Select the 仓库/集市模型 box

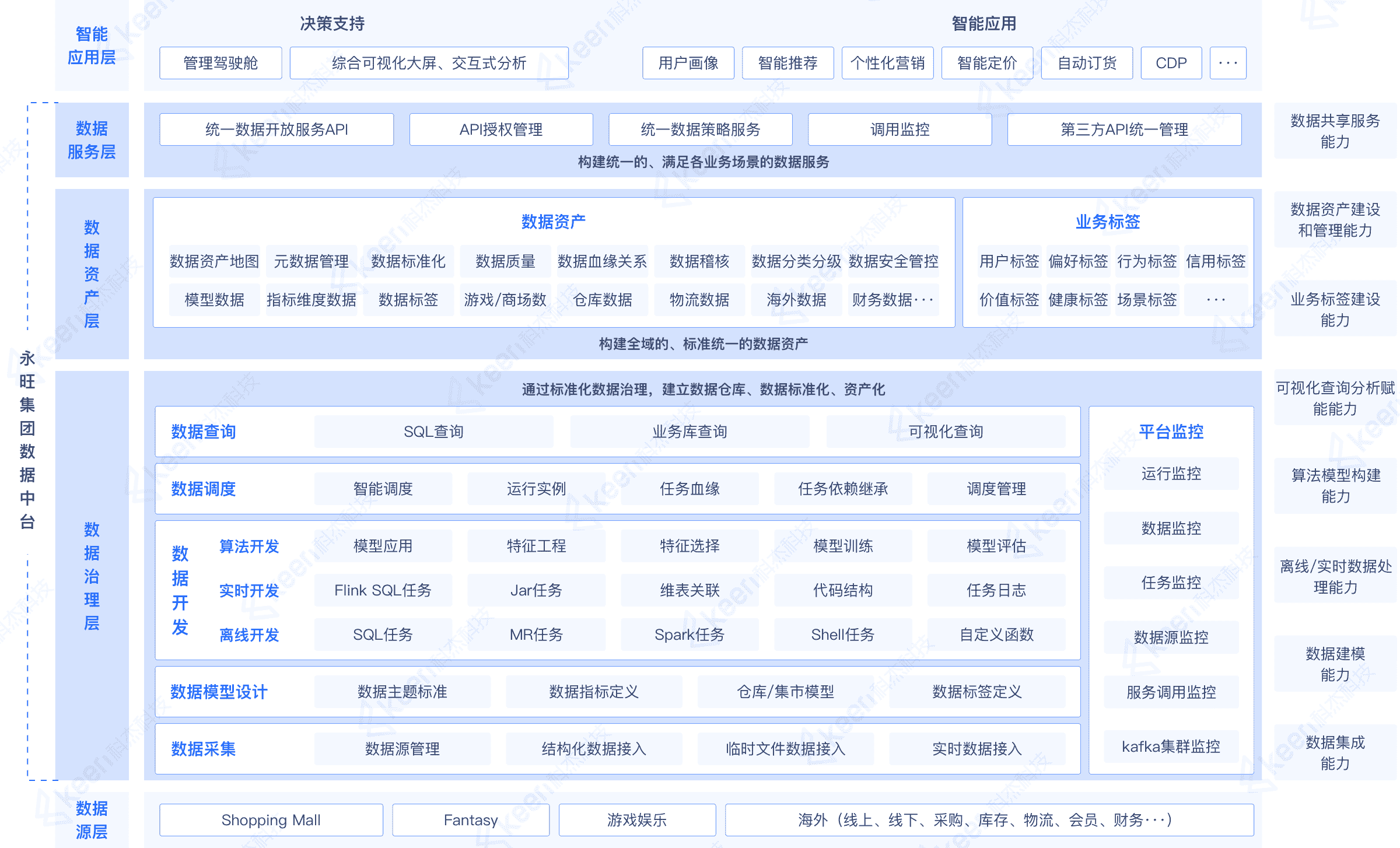786,692
